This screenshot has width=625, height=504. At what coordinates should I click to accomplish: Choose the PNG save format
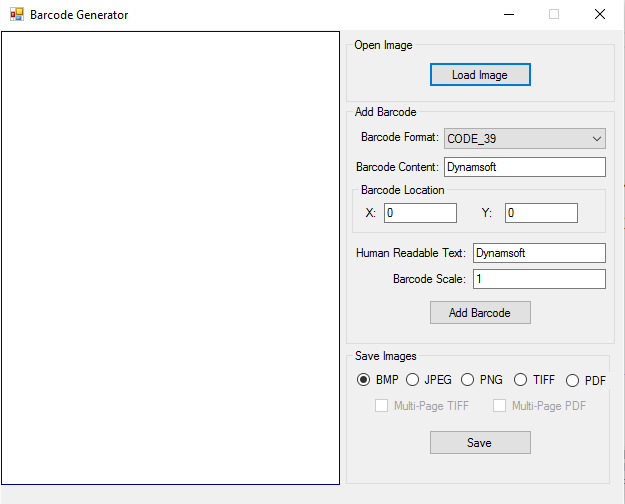click(x=467, y=380)
